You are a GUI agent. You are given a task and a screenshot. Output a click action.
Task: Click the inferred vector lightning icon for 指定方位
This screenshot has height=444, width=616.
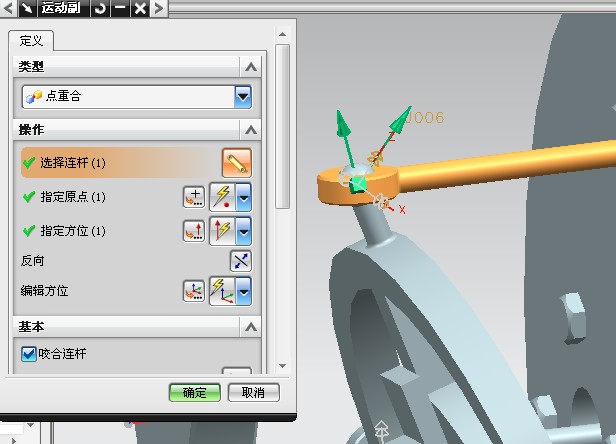coord(222,231)
